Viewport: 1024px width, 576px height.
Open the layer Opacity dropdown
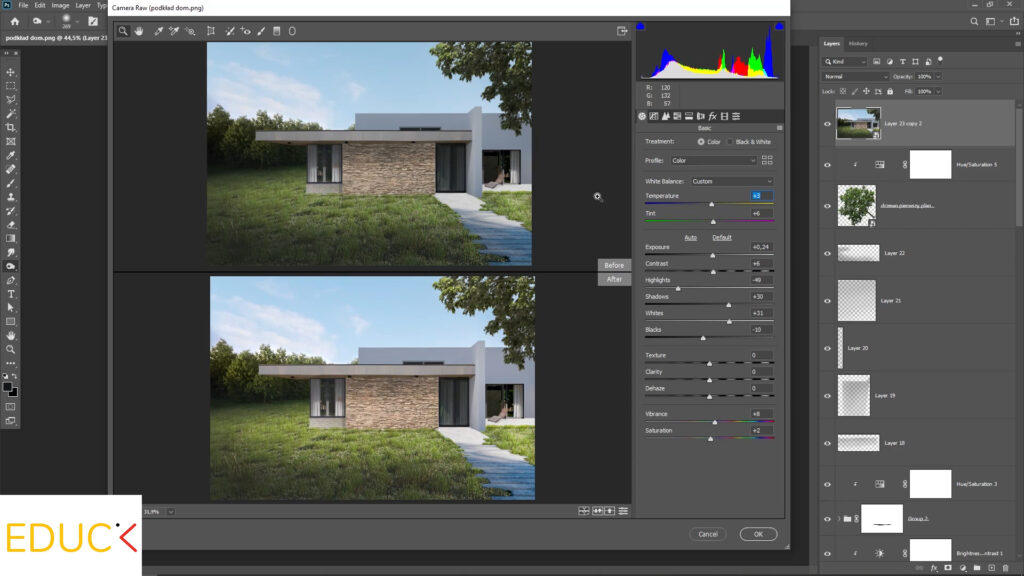tap(938, 76)
